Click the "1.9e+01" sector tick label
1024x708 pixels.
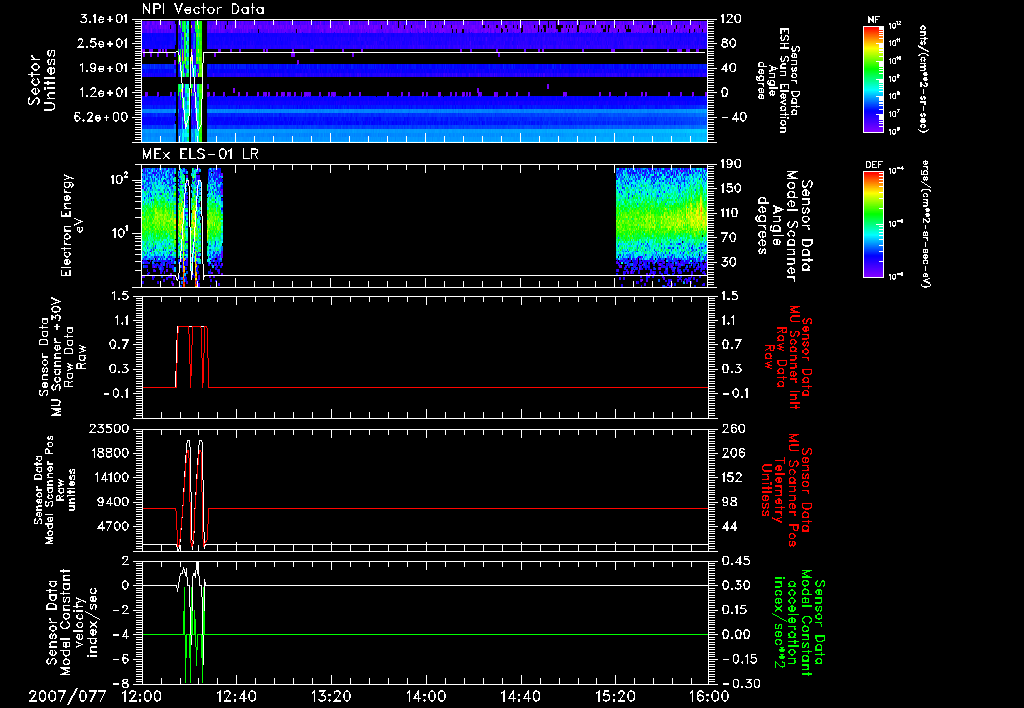pyautogui.click(x=105, y=68)
